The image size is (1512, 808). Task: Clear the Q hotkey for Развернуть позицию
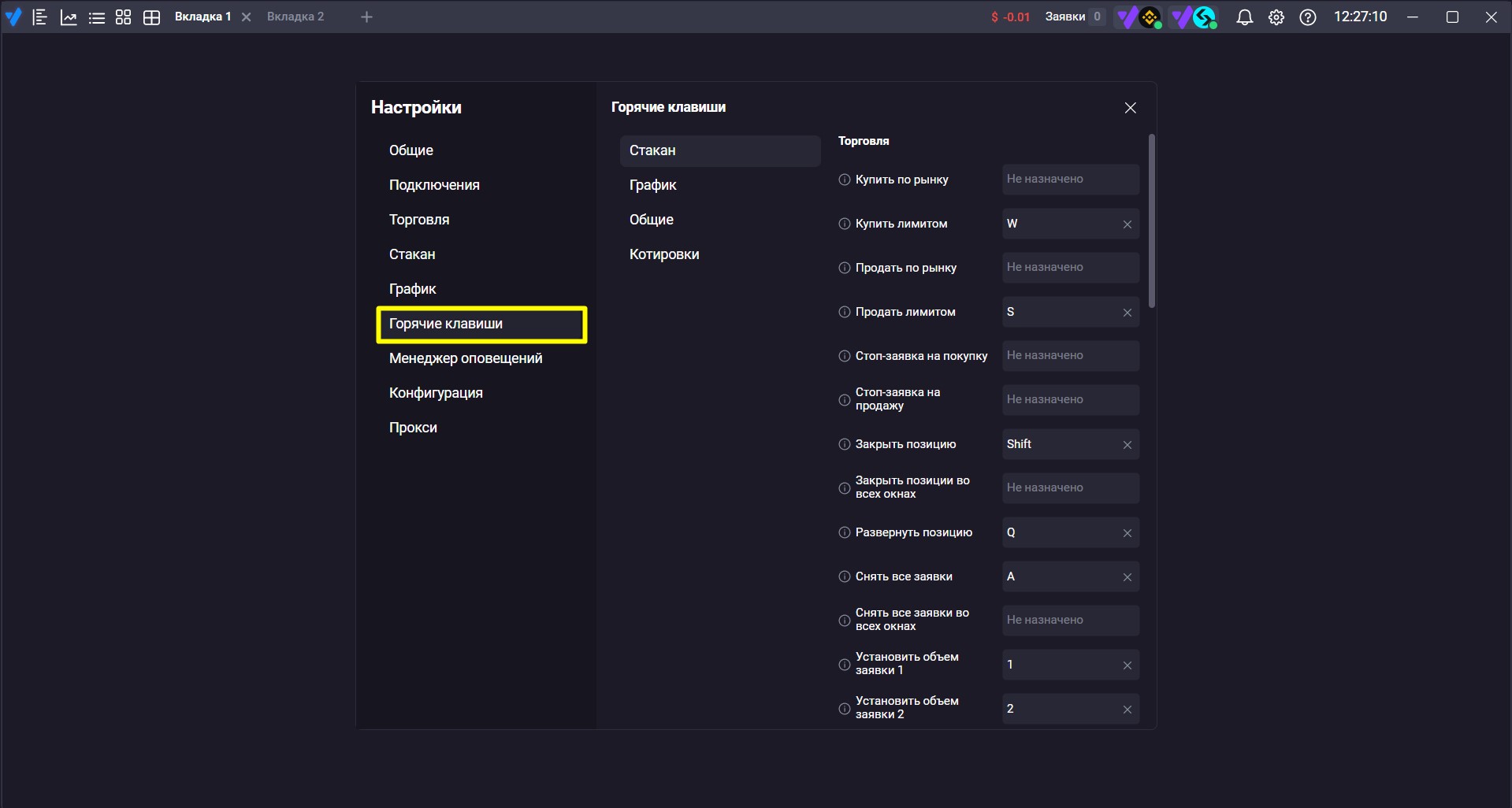(x=1127, y=533)
